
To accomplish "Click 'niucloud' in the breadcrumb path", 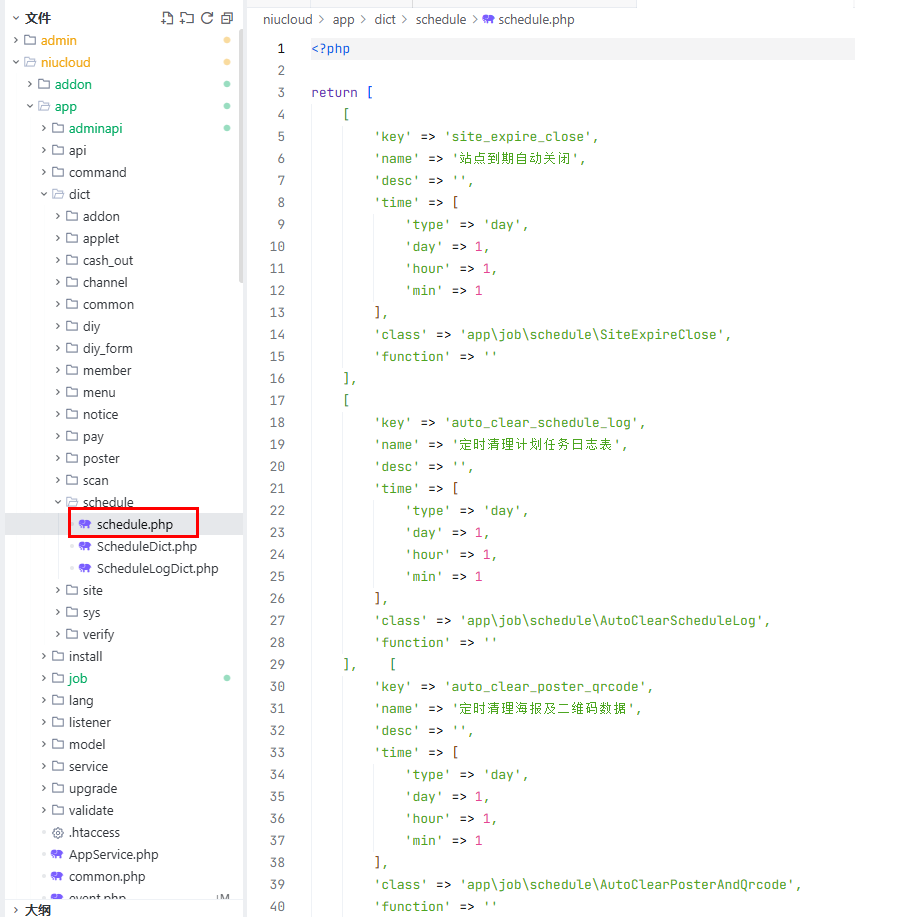I will coord(287,19).
